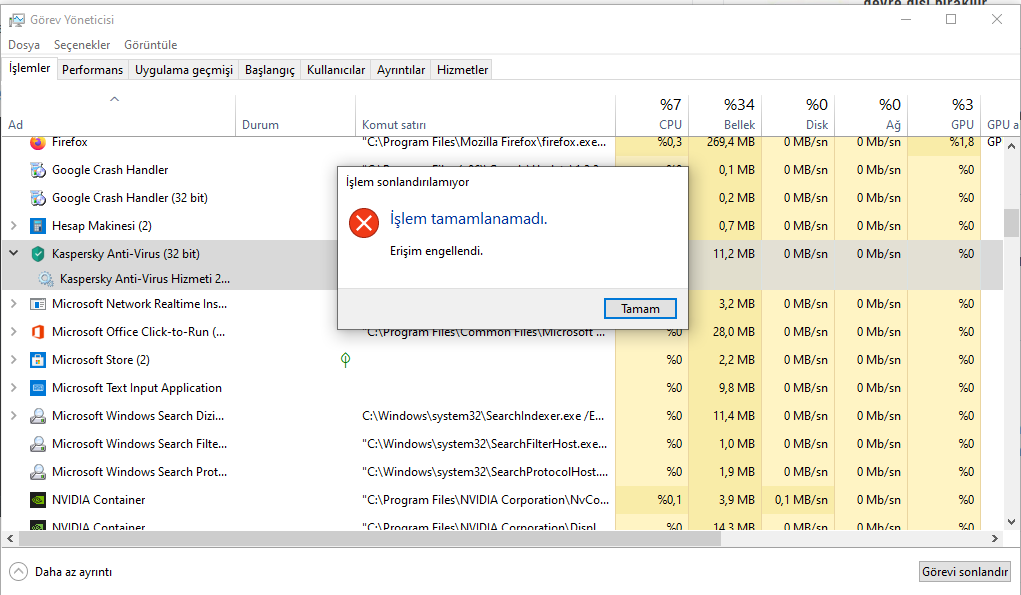Sort by the Bellek column header
This screenshot has width=1021, height=595.
[x=725, y=115]
